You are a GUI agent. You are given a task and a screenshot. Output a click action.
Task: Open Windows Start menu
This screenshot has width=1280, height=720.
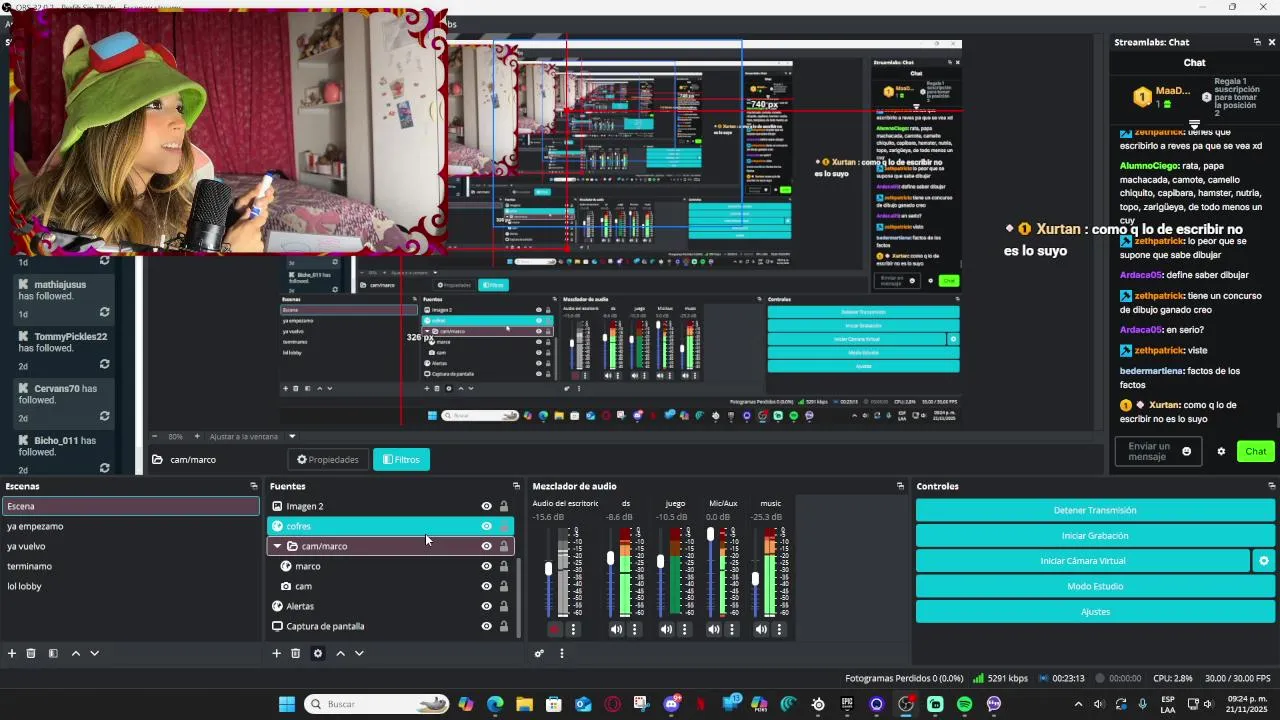point(287,704)
